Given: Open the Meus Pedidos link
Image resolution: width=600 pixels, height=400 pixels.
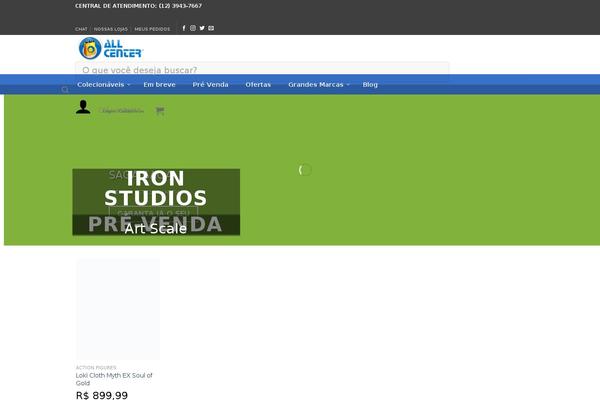Looking at the screenshot, I should point(152,29).
